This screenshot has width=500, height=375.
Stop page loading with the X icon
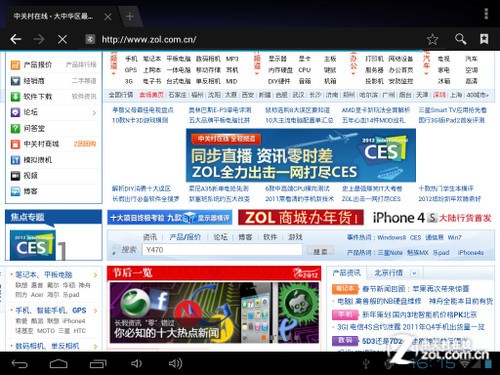pyautogui.click(x=62, y=39)
